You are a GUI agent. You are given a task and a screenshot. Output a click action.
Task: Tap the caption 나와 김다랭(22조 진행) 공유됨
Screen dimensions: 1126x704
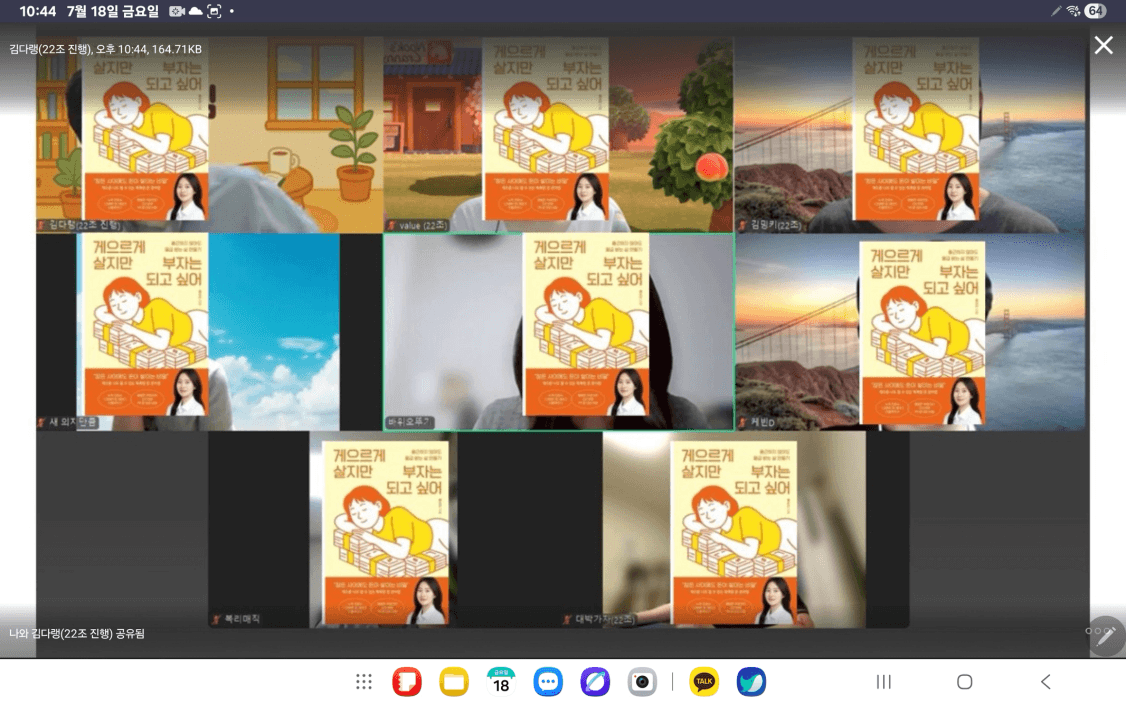click(x=77, y=634)
